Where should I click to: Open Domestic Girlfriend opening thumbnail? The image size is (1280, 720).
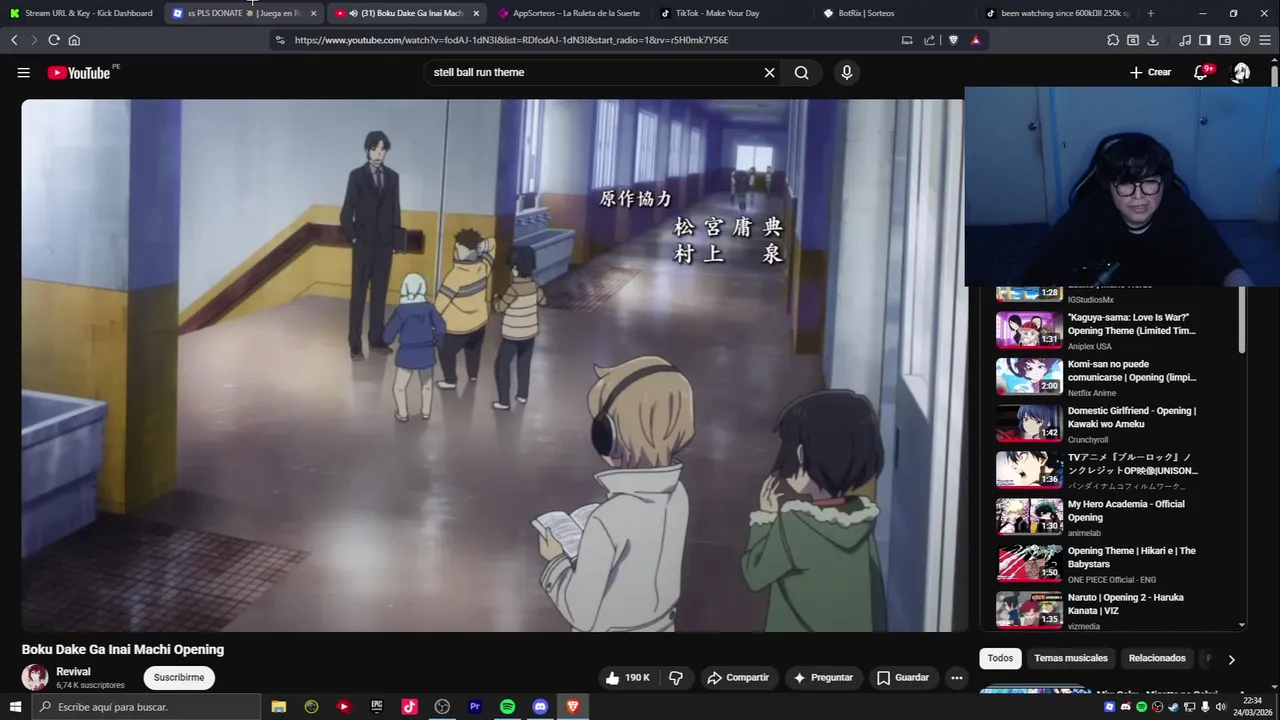[1029, 423]
